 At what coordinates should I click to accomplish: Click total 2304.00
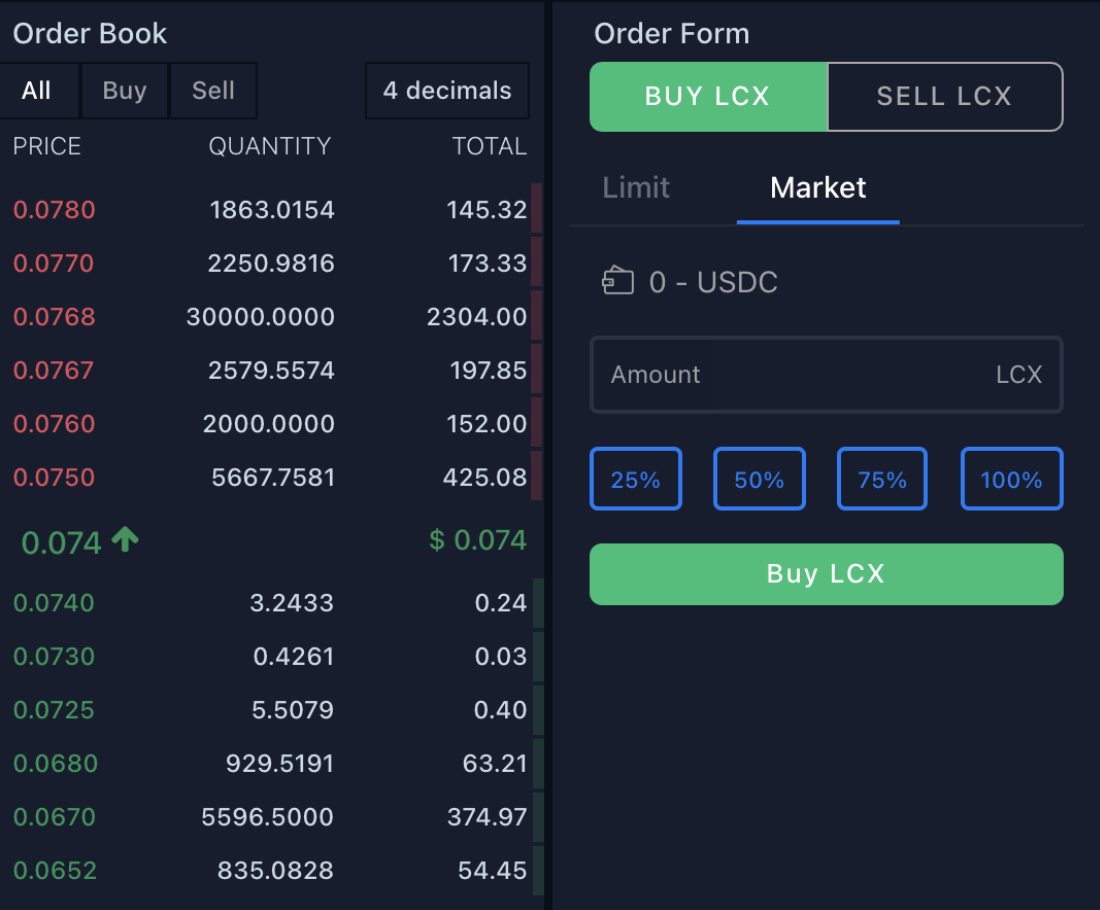(477, 316)
